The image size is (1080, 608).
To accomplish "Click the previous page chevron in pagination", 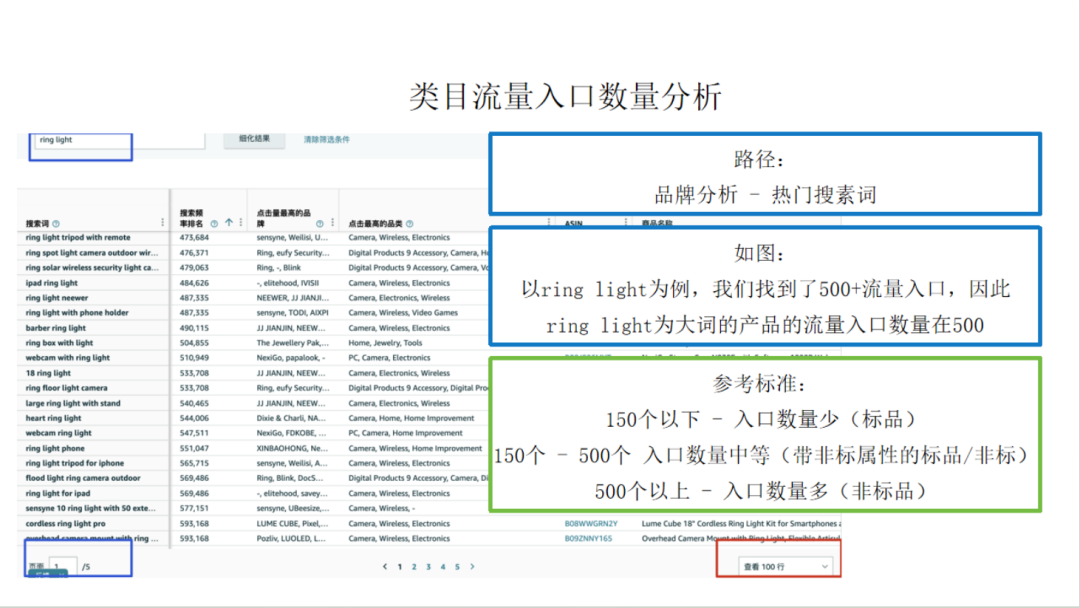I will (384, 567).
